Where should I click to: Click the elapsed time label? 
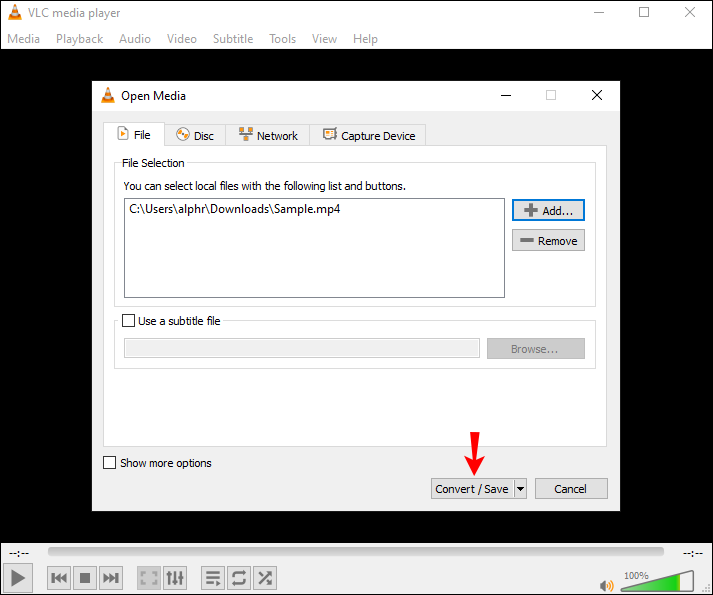[19, 554]
